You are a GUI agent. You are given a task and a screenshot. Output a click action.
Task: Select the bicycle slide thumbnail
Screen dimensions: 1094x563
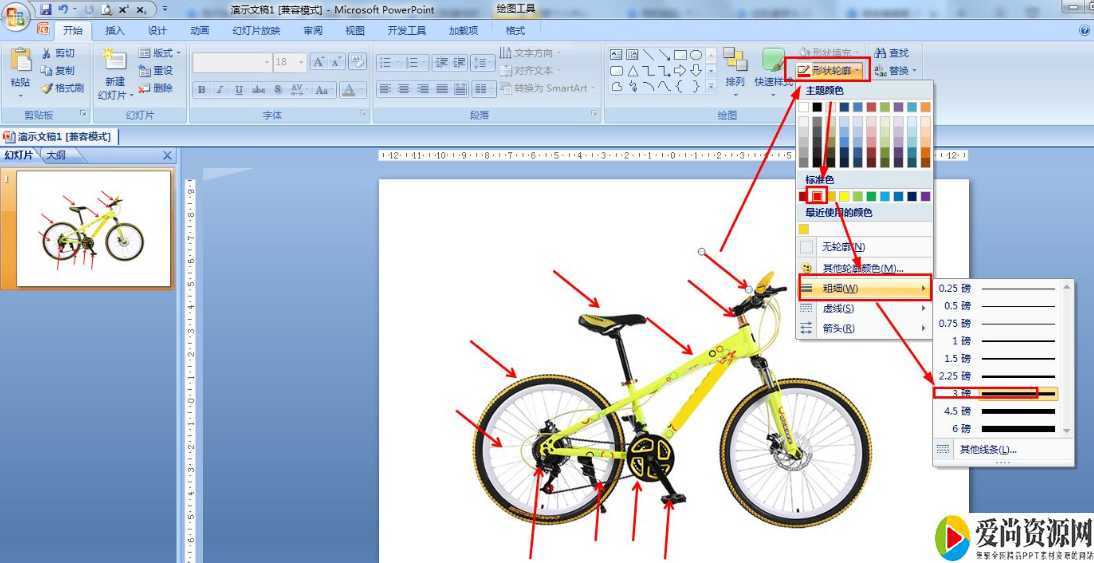(x=93, y=229)
